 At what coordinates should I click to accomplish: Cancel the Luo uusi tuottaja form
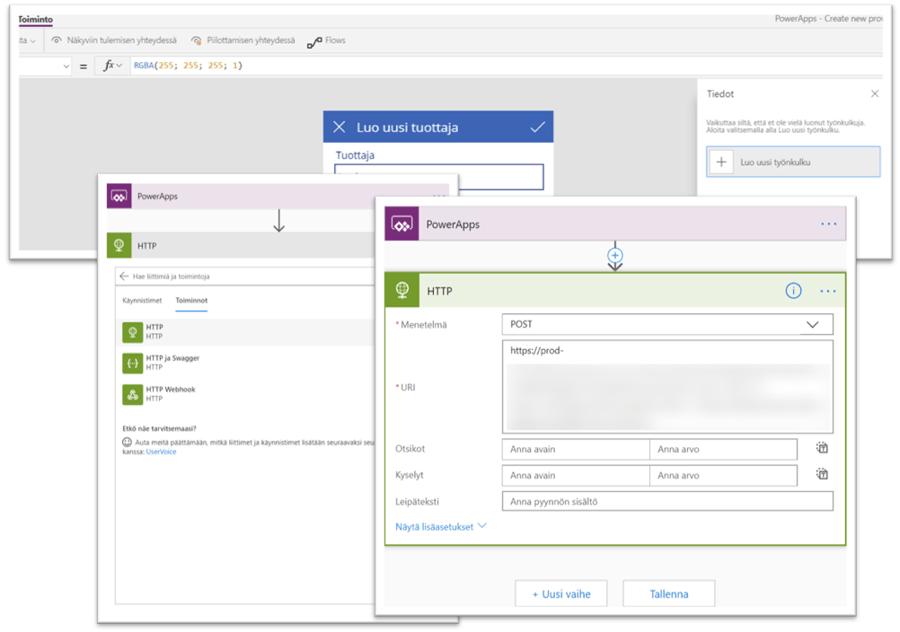(339, 127)
